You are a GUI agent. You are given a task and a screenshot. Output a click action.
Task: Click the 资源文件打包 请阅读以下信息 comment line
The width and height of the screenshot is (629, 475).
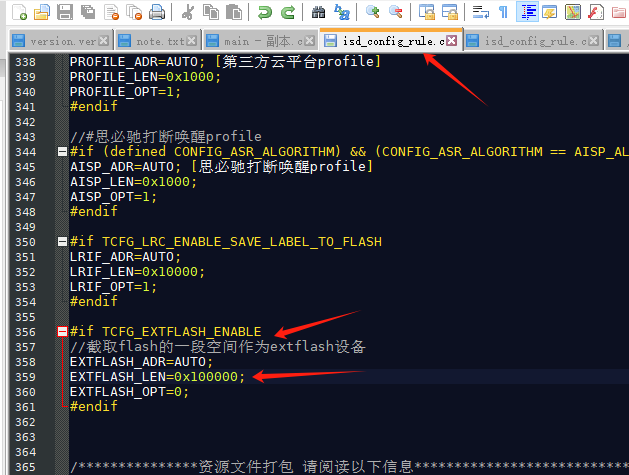click(349, 467)
